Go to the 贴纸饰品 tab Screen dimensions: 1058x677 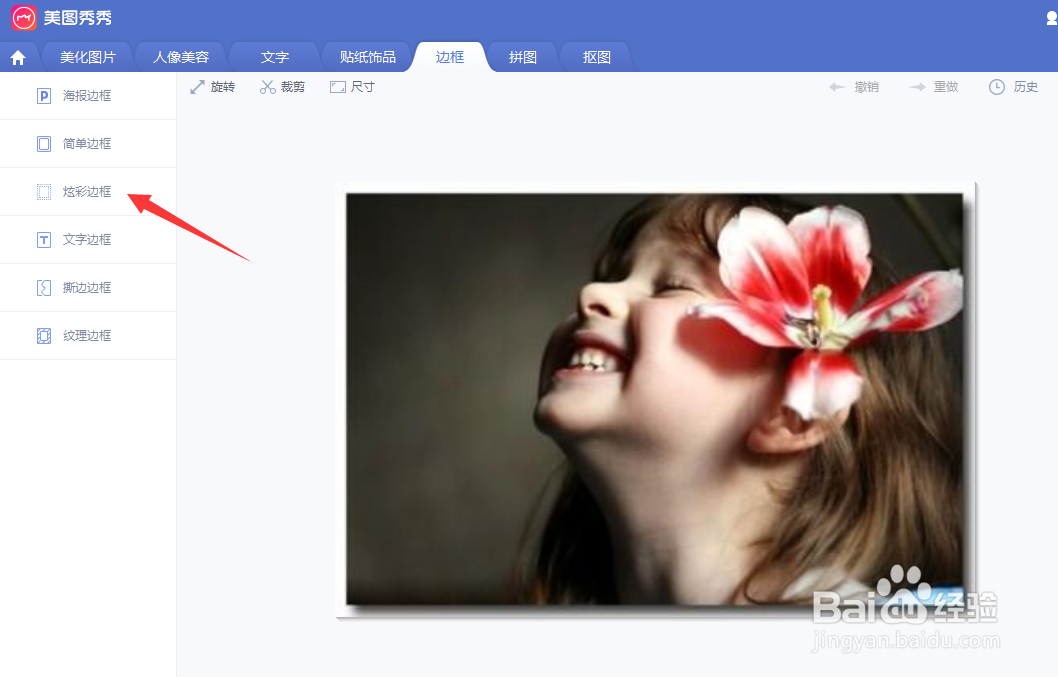pos(368,57)
